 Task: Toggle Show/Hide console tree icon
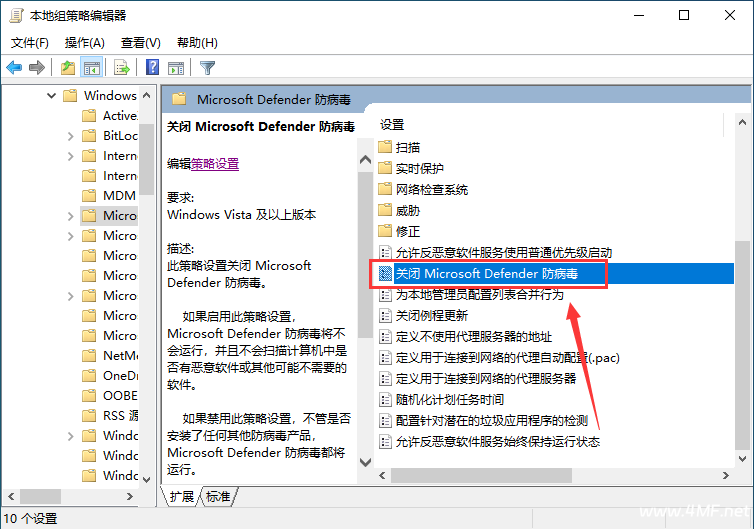(x=91, y=68)
